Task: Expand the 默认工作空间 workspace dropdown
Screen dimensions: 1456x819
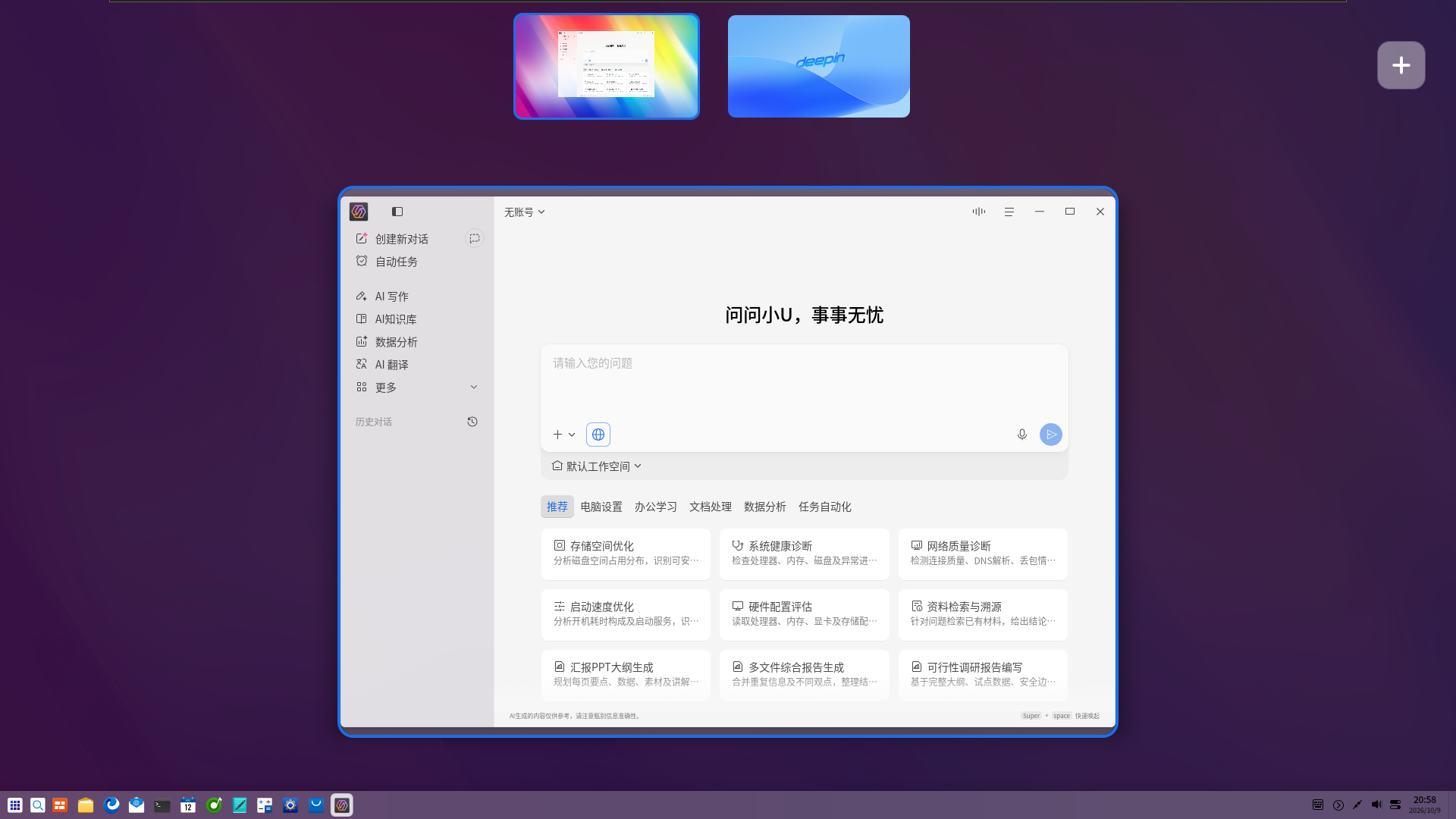Action: point(597,466)
